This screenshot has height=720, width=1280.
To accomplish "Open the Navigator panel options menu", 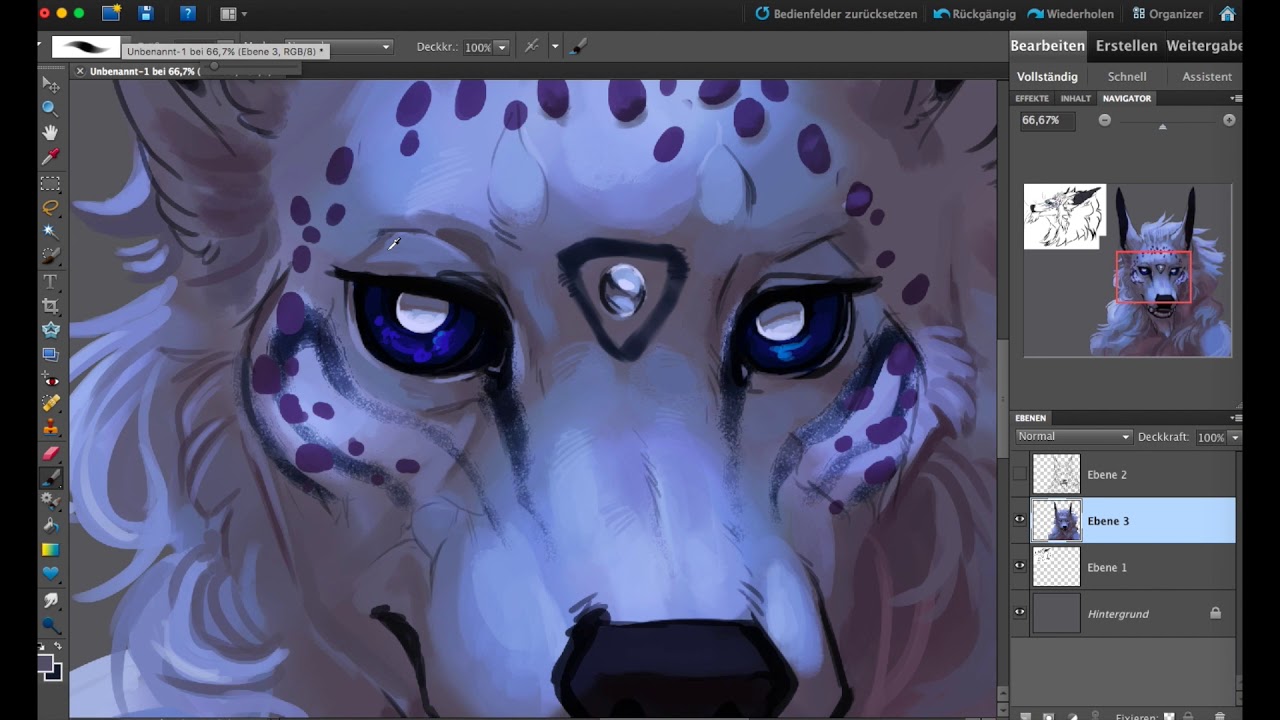I will pos(1236,98).
